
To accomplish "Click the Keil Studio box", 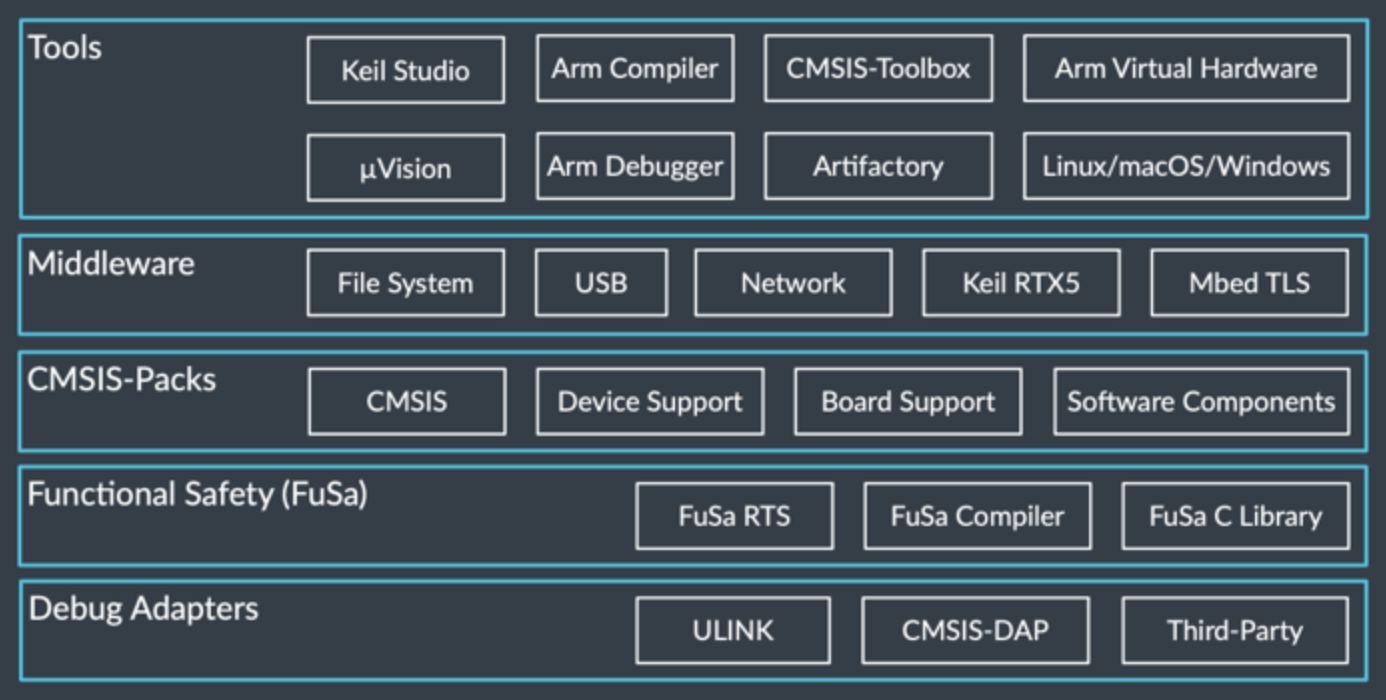I will coord(405,70).
